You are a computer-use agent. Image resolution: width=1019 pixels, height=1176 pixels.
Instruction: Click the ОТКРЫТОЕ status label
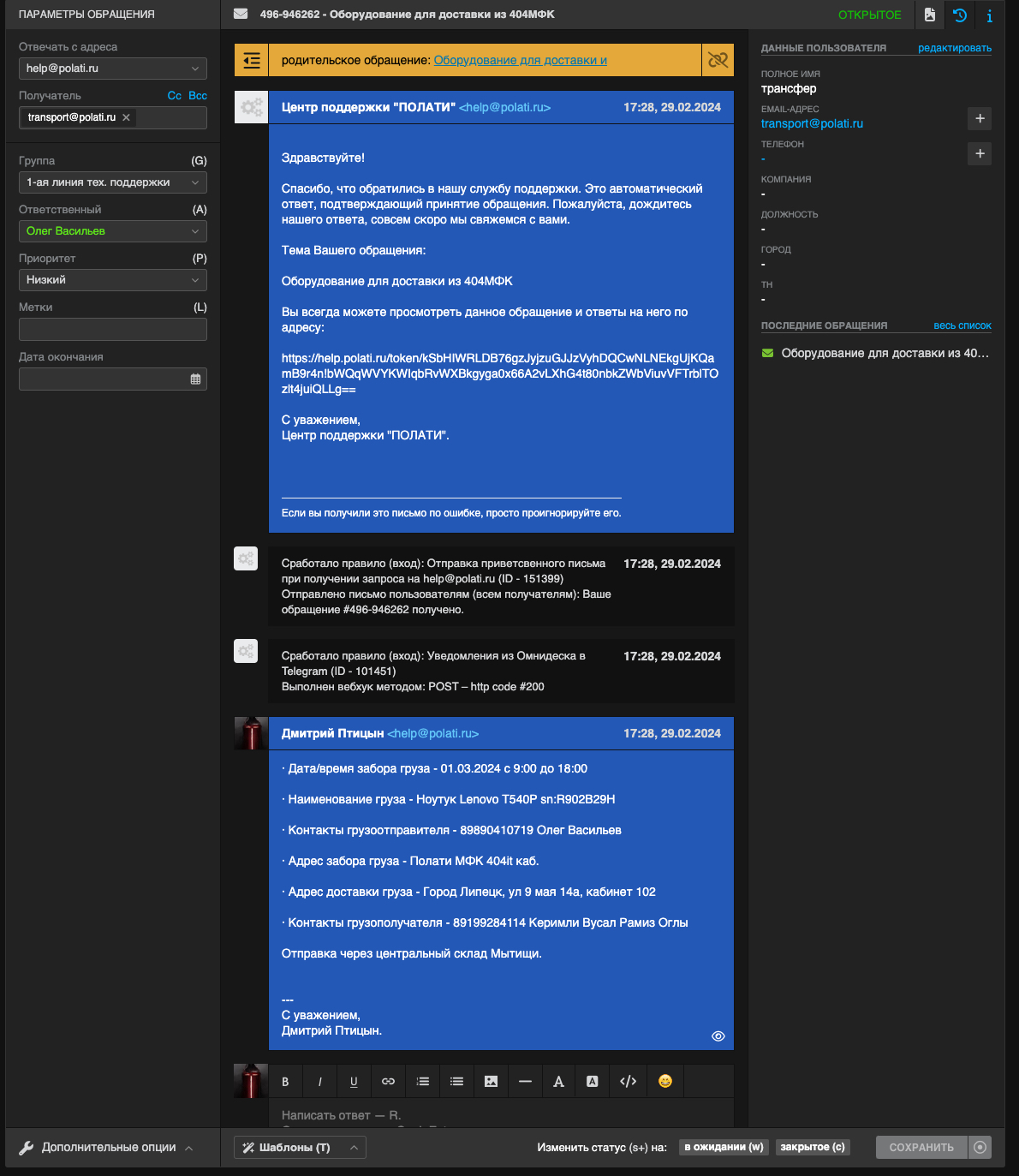869,15
